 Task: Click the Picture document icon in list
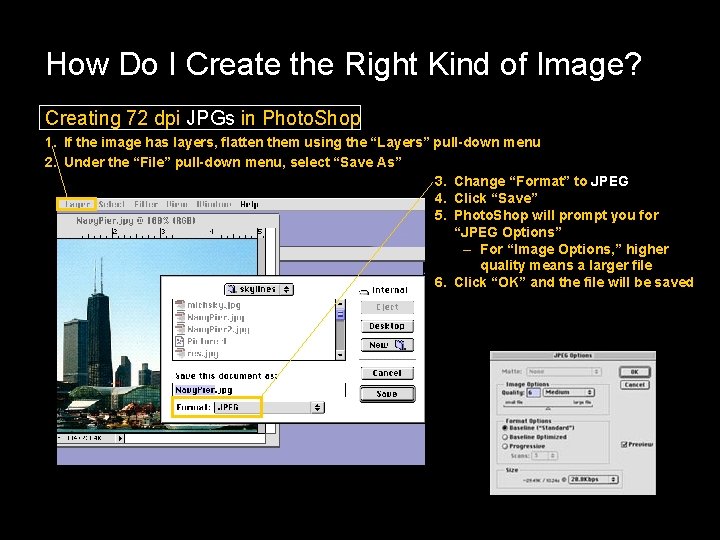pos(180,341)
